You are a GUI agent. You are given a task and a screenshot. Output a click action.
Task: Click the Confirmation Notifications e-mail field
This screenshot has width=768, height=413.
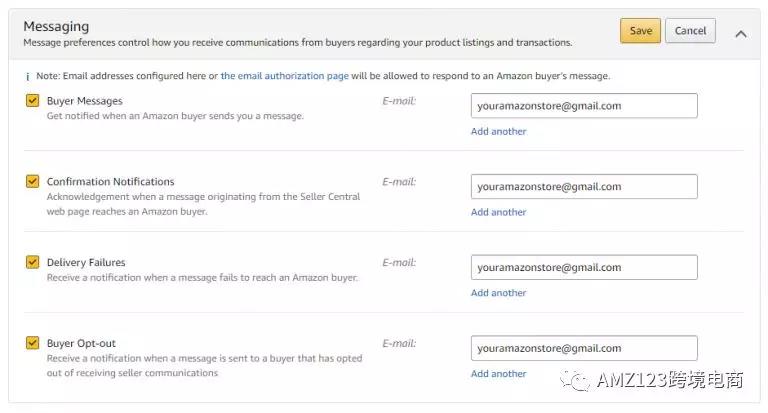584,187
